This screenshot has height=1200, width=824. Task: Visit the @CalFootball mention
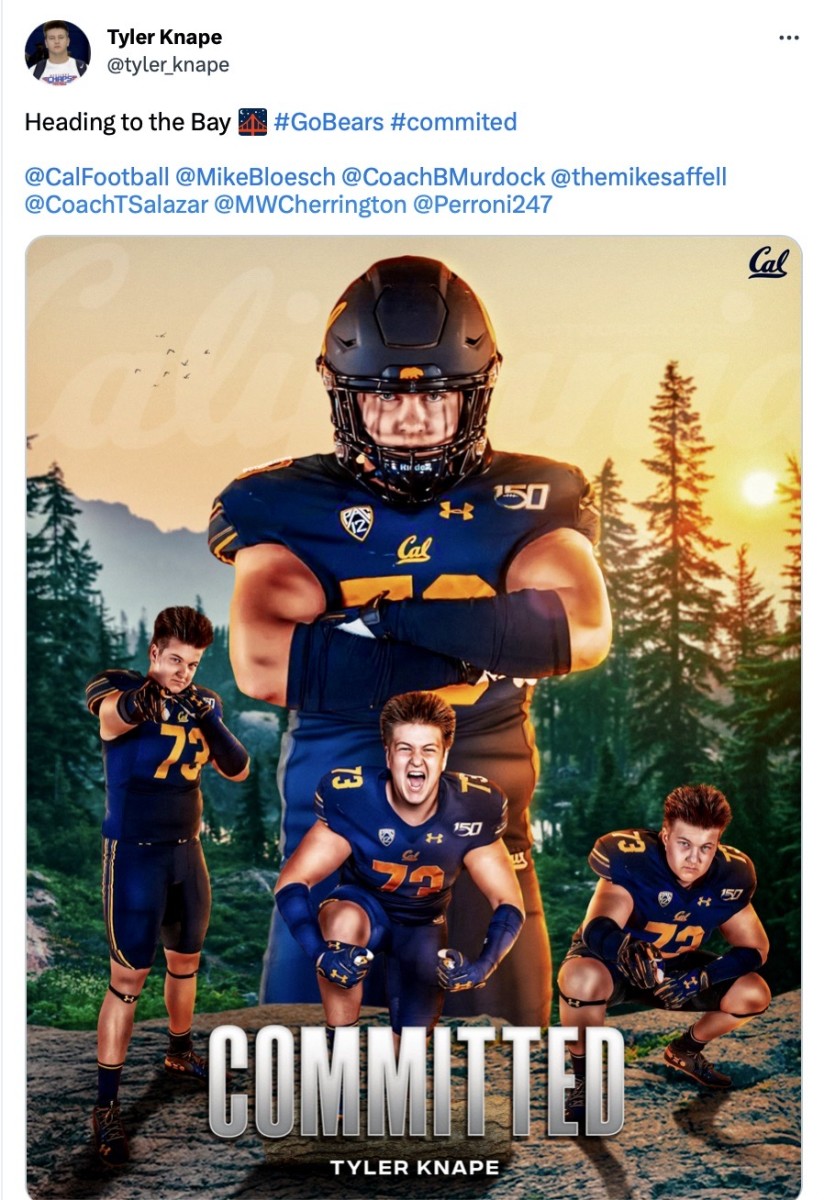coord(97,177)
